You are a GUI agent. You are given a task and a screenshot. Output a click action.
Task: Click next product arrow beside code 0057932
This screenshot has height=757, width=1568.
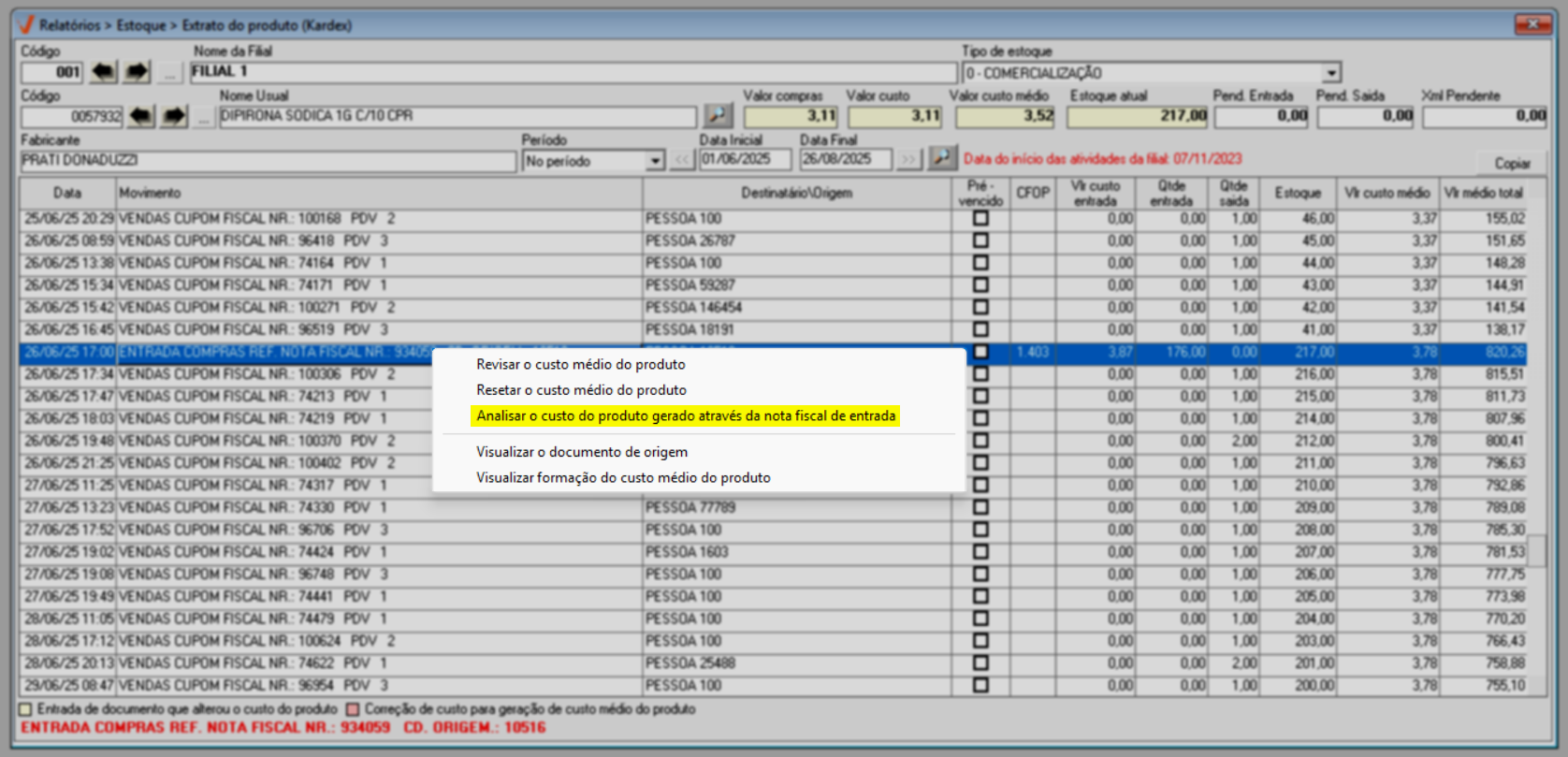[x=174, y=116]
